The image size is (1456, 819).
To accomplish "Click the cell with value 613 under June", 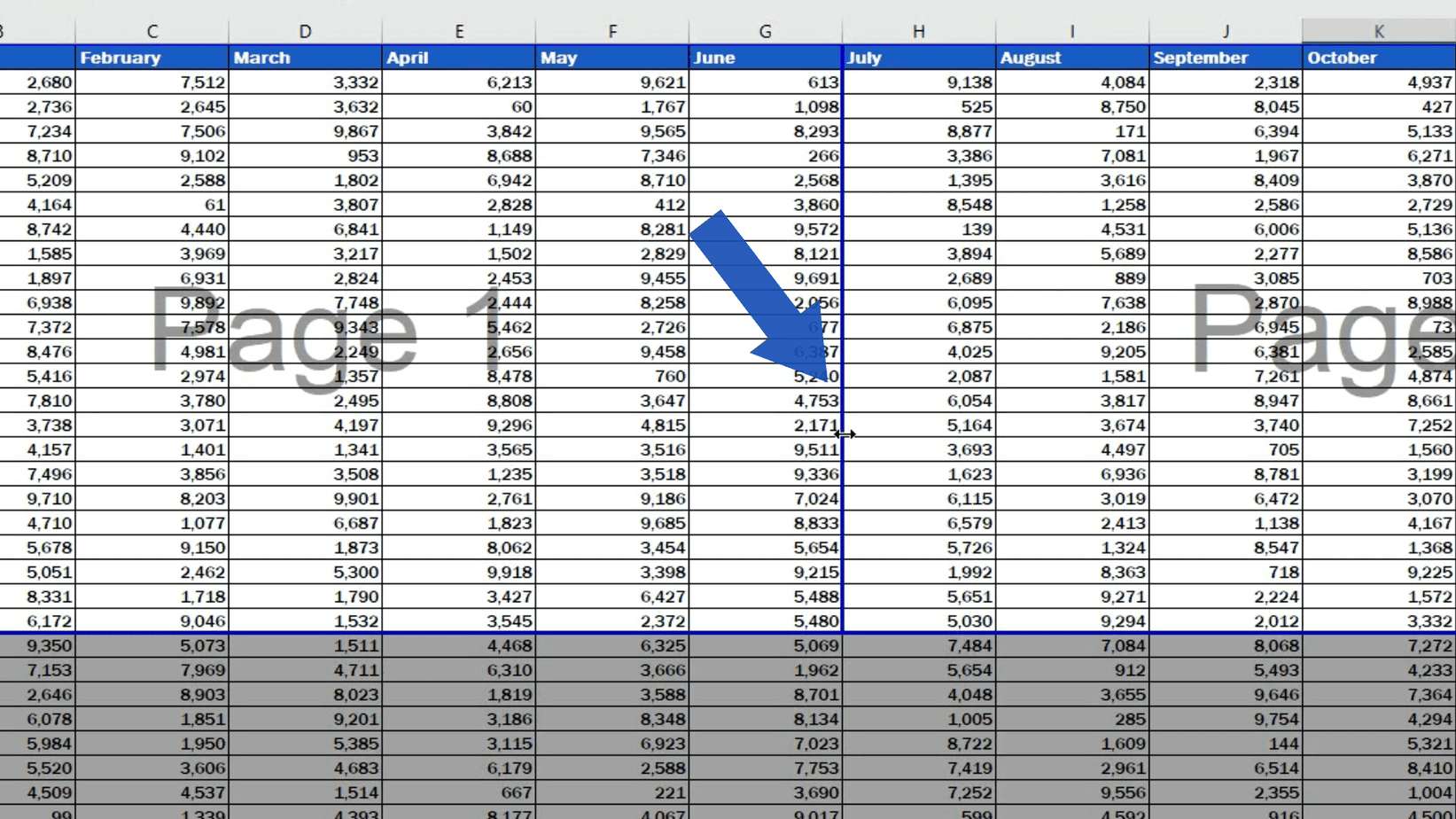I will tap(764, 82).
